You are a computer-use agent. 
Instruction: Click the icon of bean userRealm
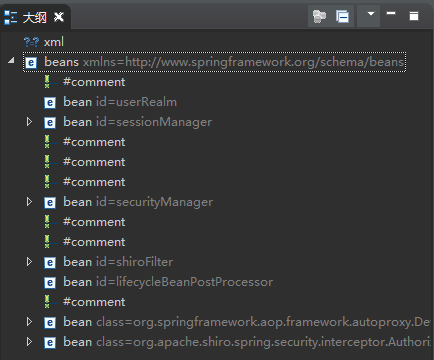click(50, 103)
